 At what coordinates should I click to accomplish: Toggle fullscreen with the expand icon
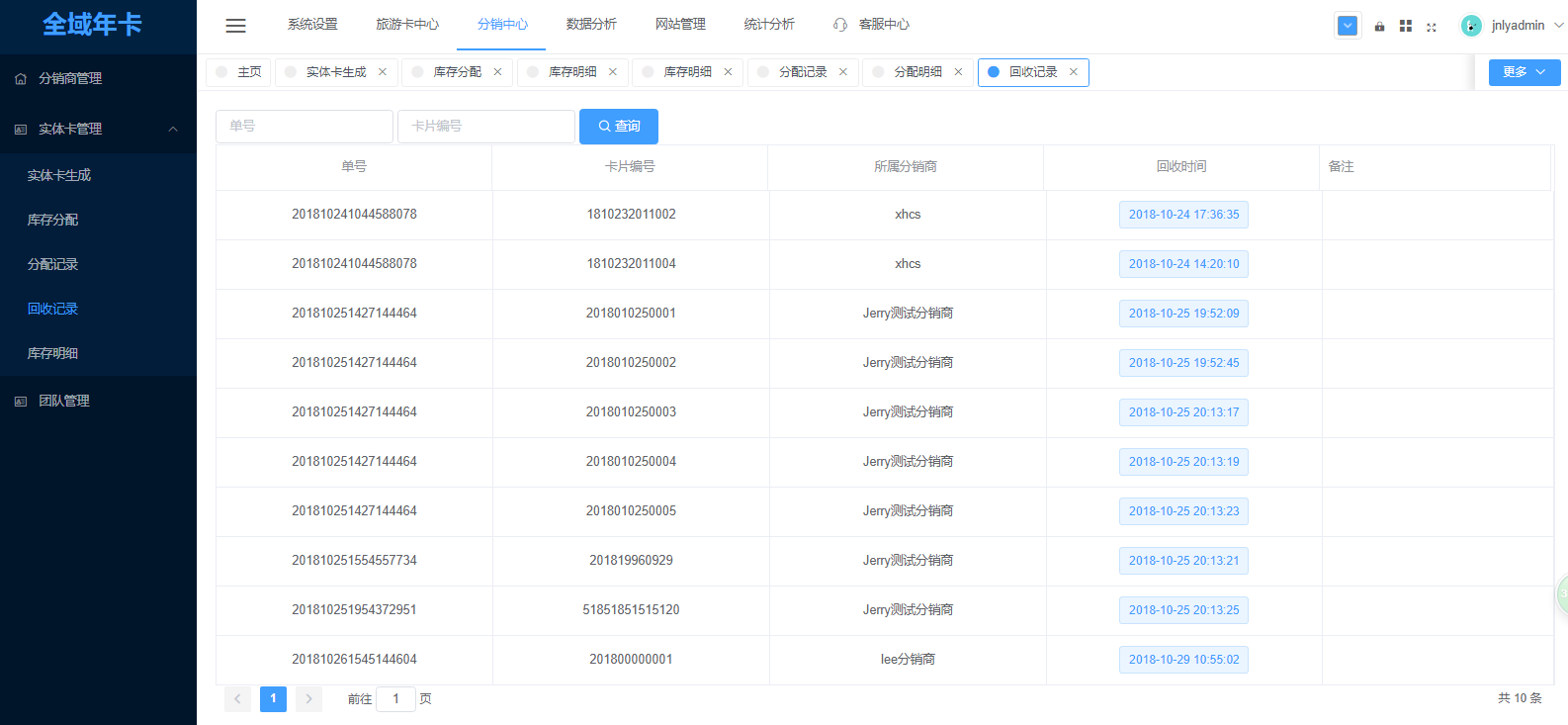click(x=1432, y=27)
